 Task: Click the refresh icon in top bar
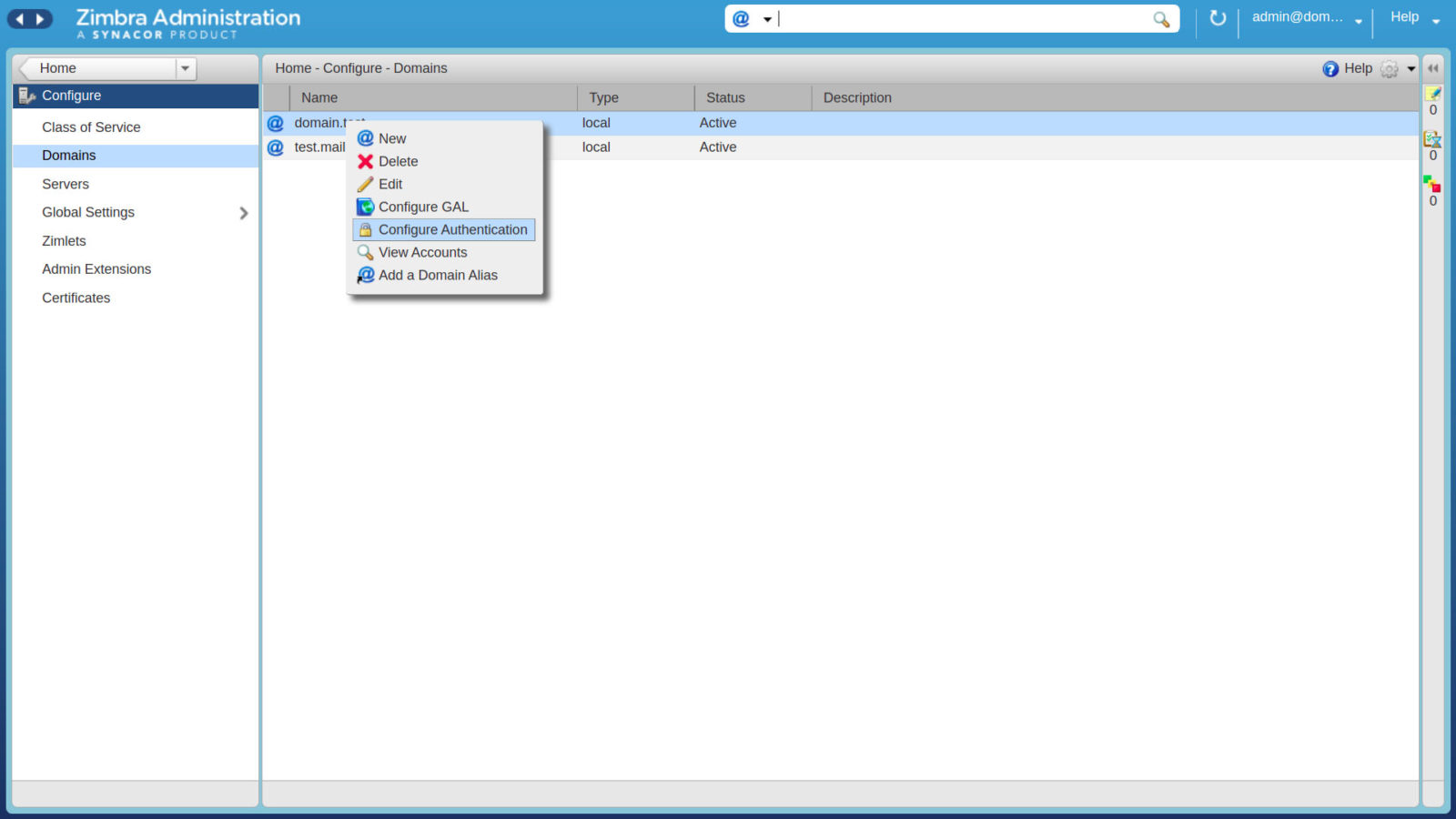[x=1218, y=18]
